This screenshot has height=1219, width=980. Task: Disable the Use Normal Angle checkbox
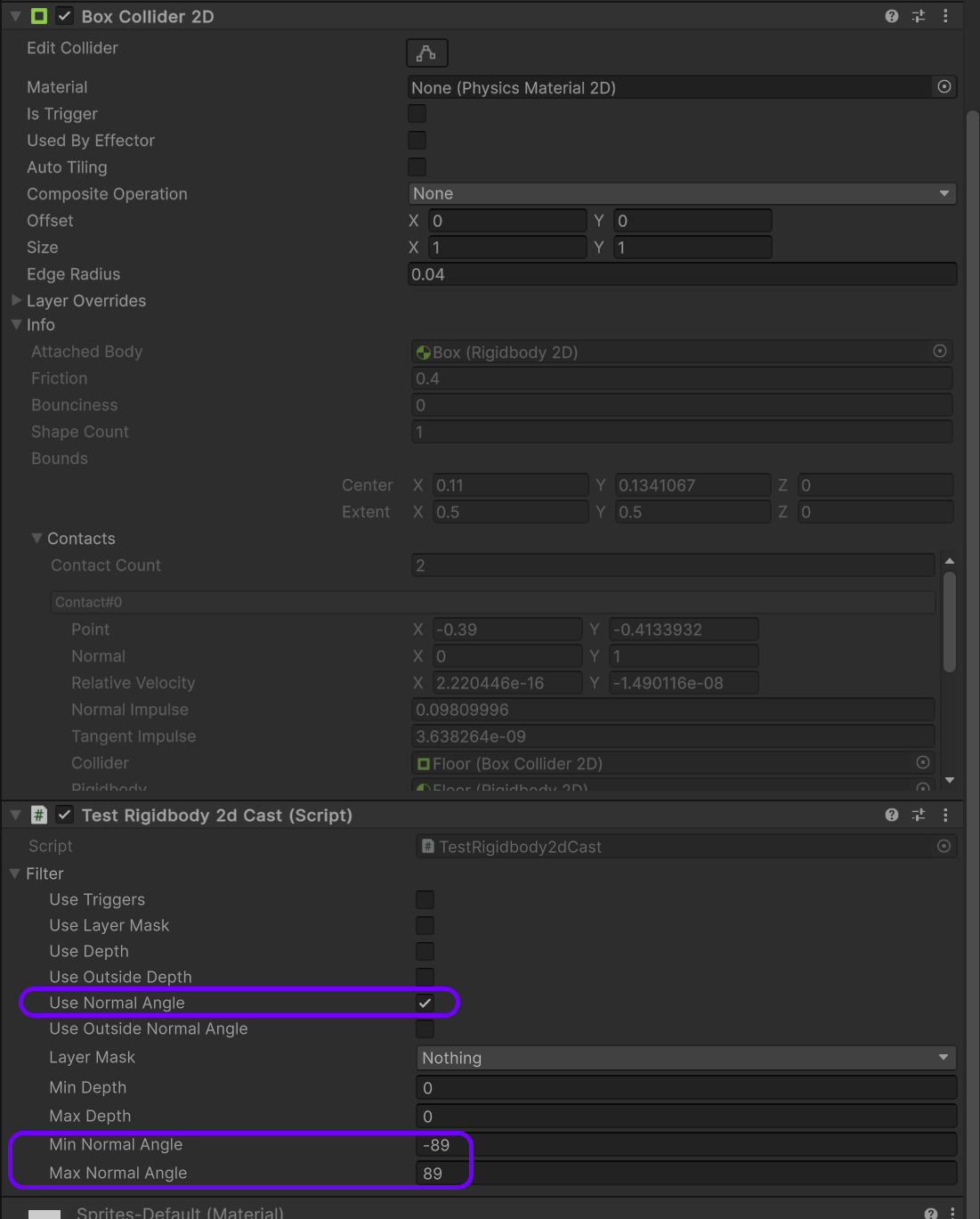425,1003
